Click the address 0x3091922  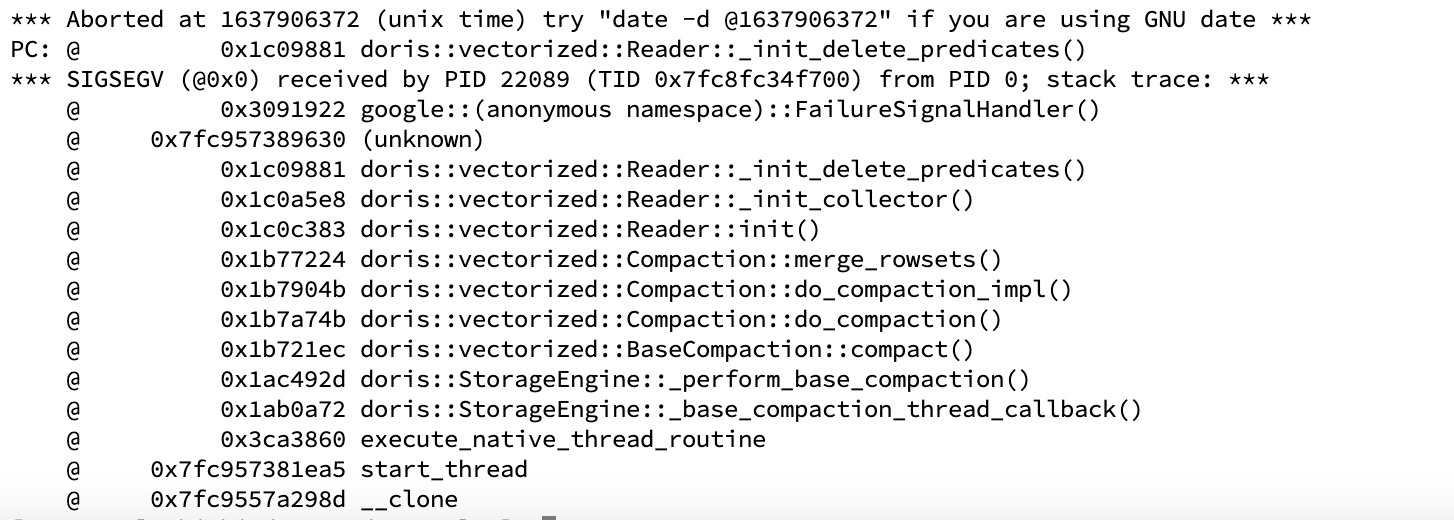click(x=284, y=110)
